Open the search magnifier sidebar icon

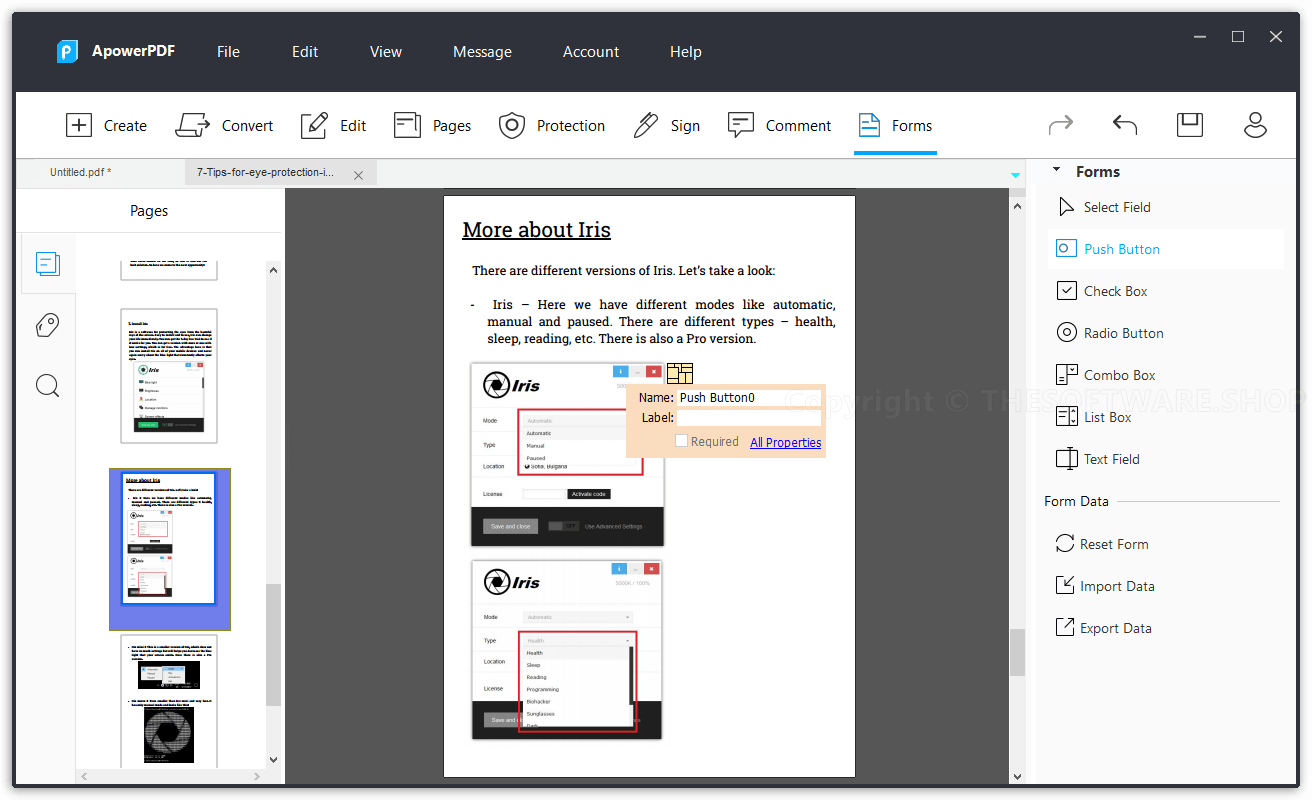click(47, 385)
